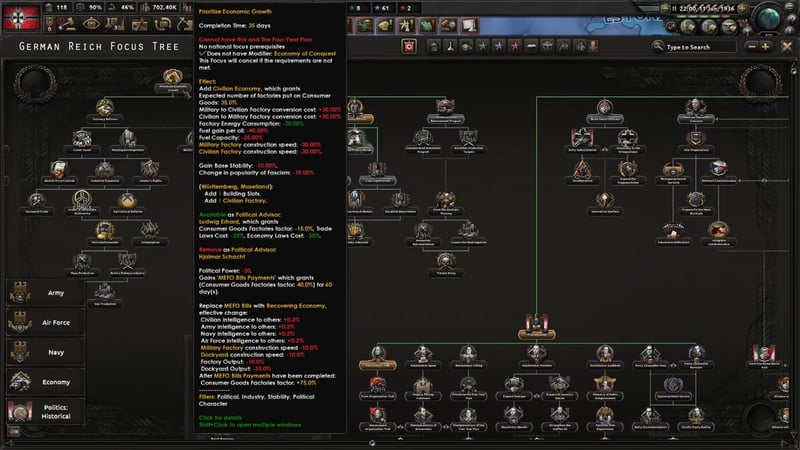Toggle the pause control beside the date
Viewport: 800px width, 450px height.
tap(674, 8)
